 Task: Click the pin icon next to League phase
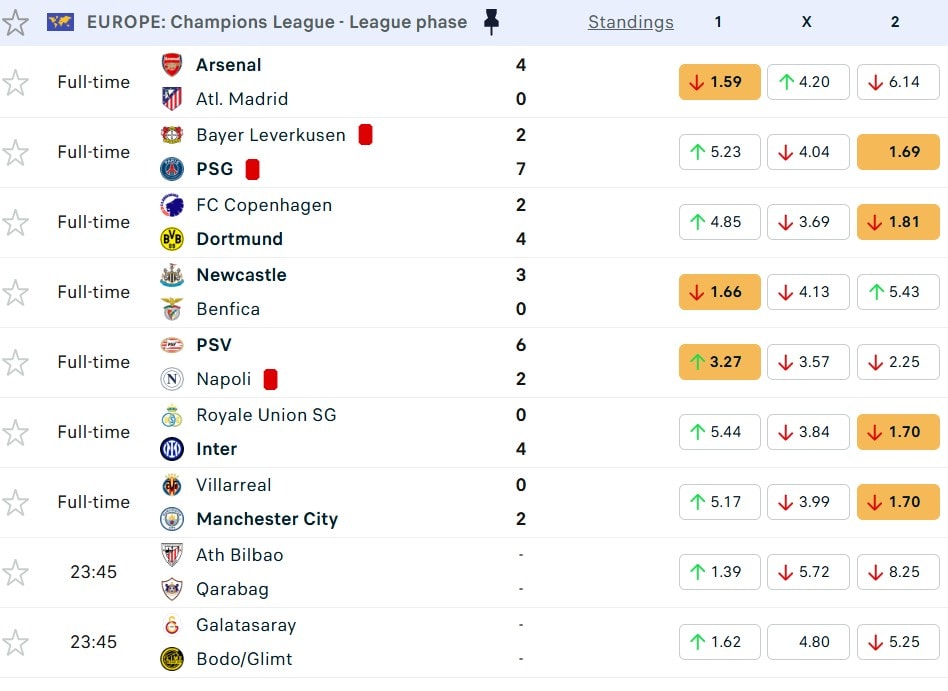click(491, 22)
